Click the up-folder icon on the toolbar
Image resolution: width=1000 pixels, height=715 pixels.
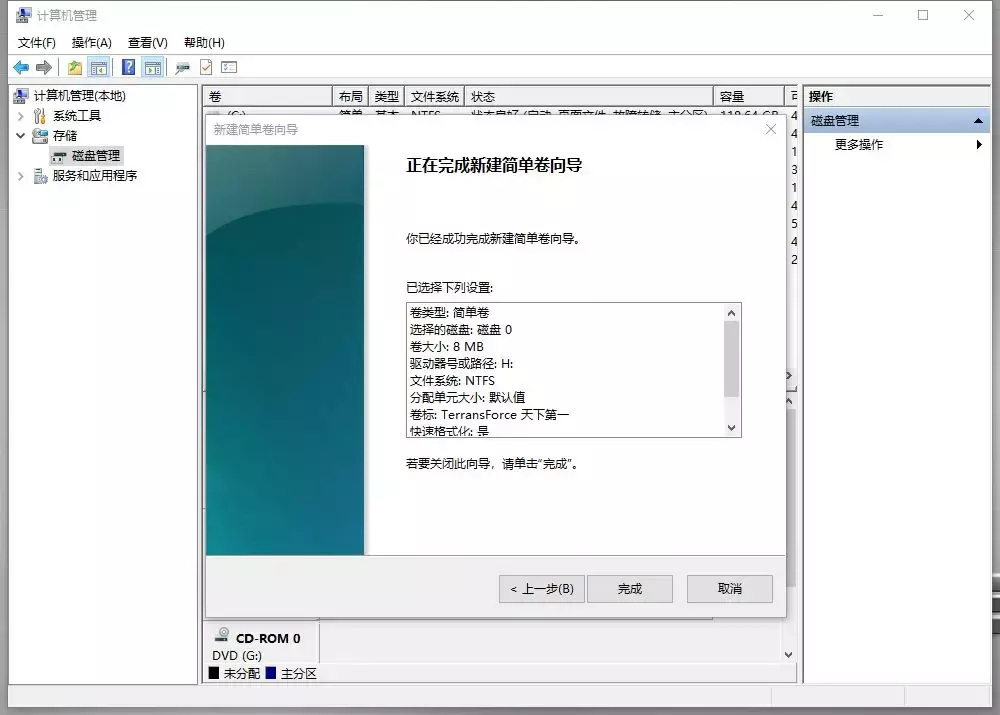point(73,67)
